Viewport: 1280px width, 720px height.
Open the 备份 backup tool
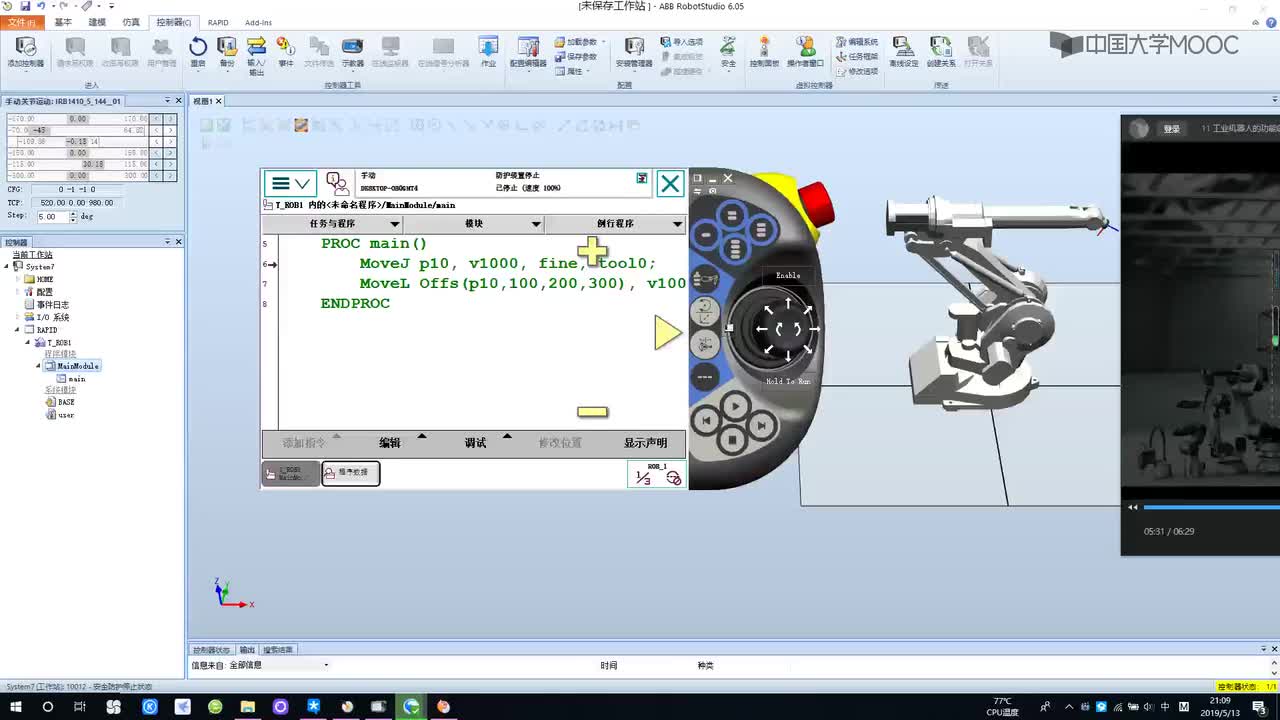pyautogui.click(x=227, y=52)
